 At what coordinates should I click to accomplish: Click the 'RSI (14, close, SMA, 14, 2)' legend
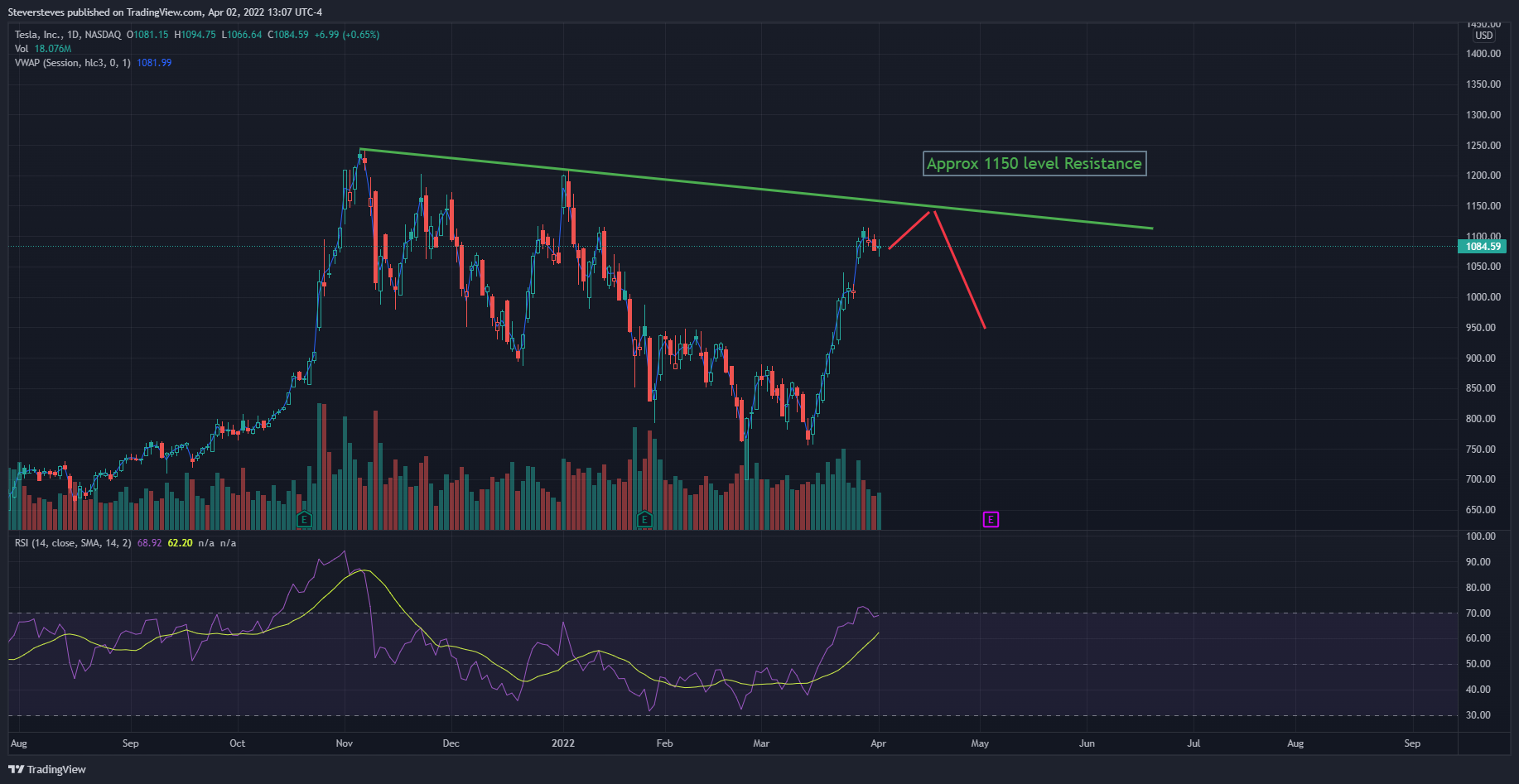[x=73, y=543]
